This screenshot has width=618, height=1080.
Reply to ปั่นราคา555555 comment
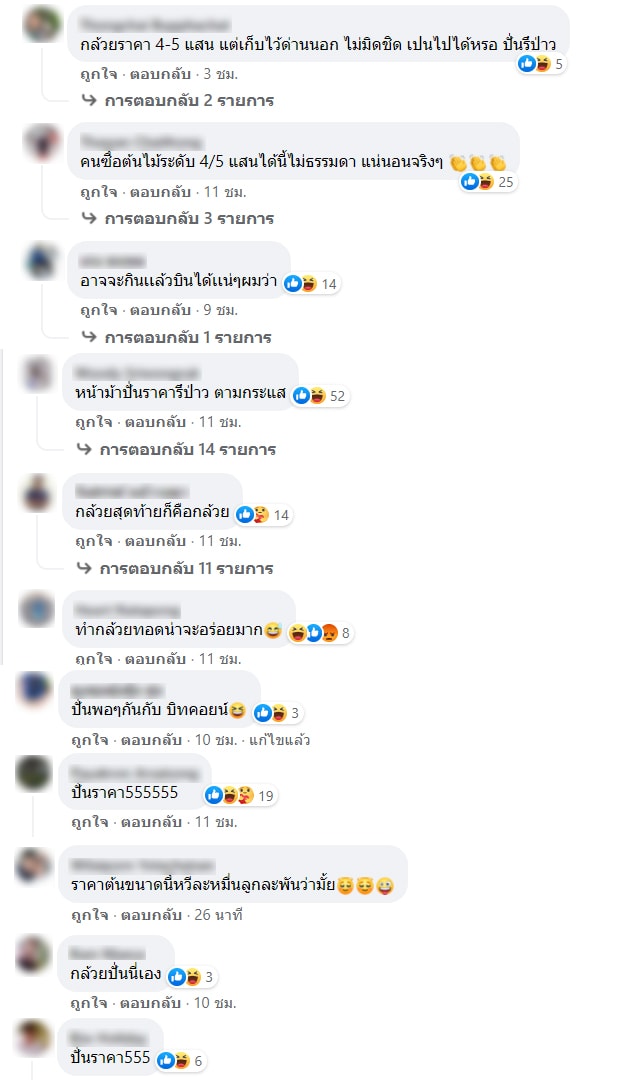(151, 822)
